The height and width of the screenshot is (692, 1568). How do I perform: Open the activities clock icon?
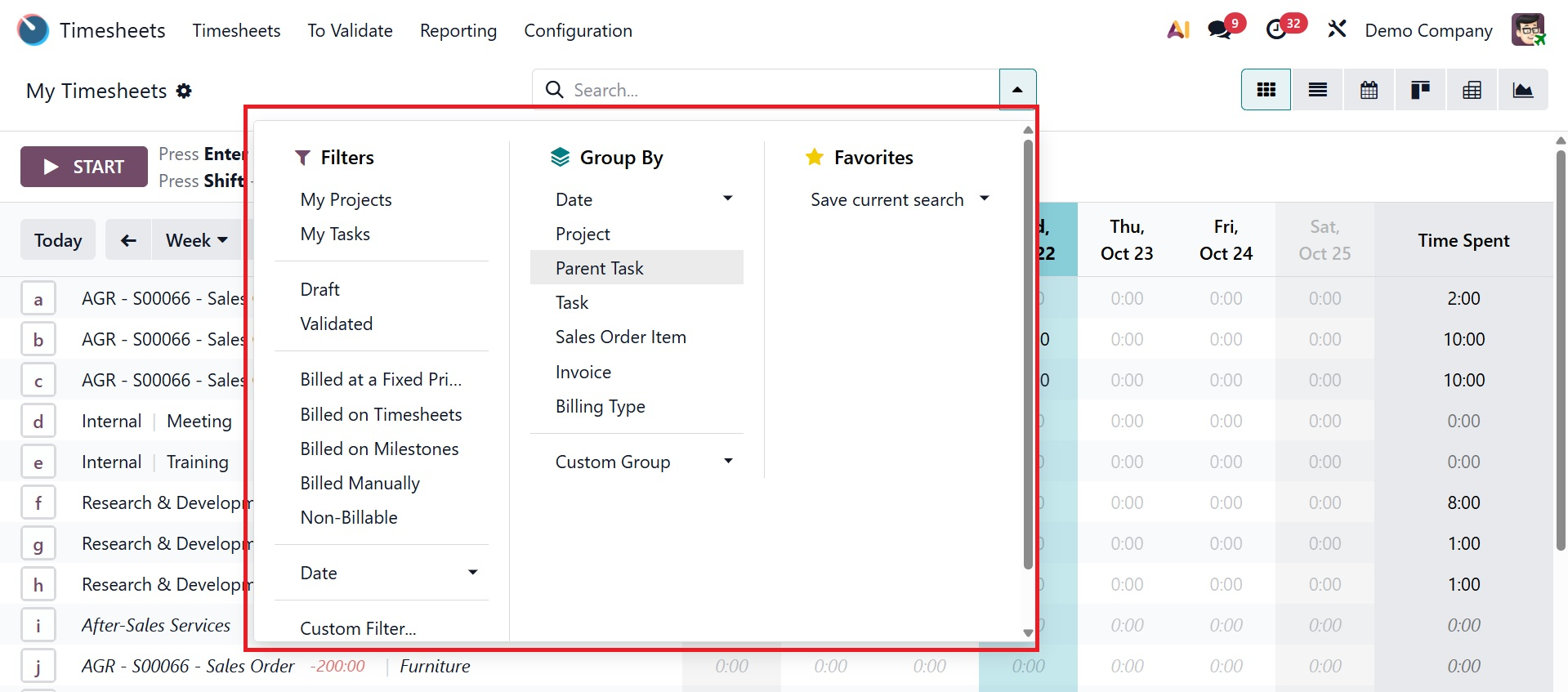click(1276, 30)
